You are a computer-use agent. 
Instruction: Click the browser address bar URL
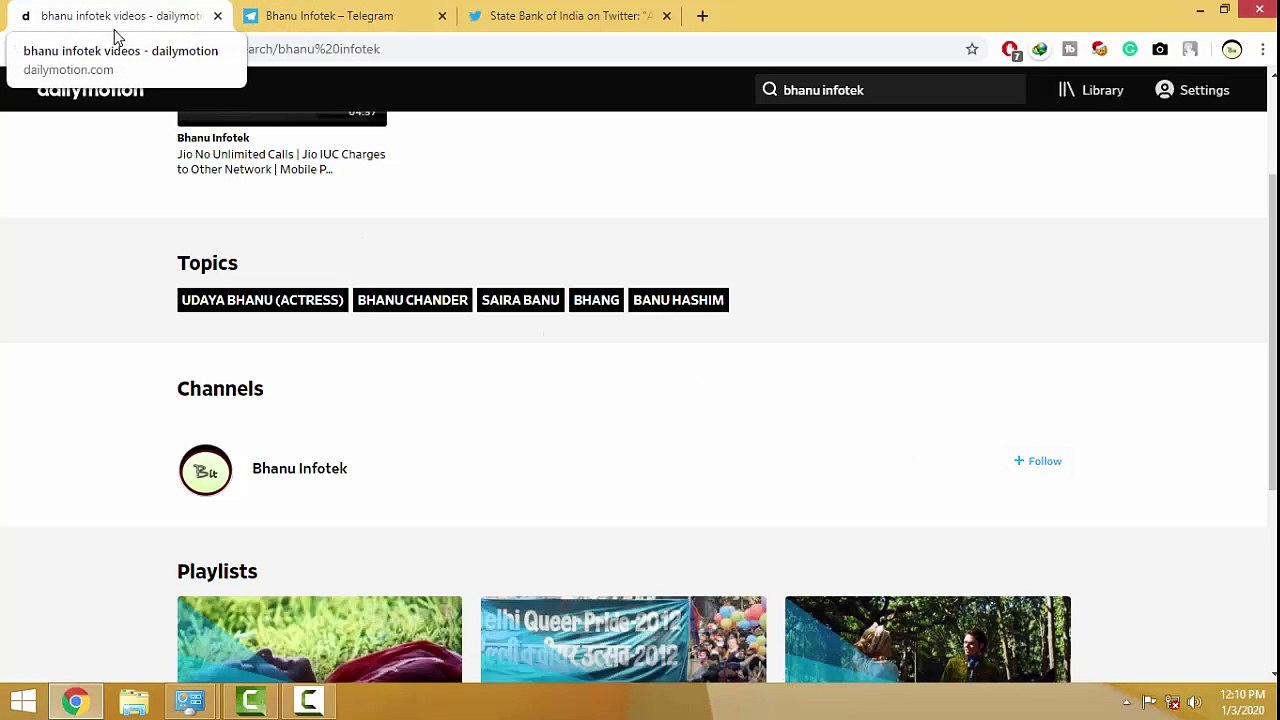(600, 49)
